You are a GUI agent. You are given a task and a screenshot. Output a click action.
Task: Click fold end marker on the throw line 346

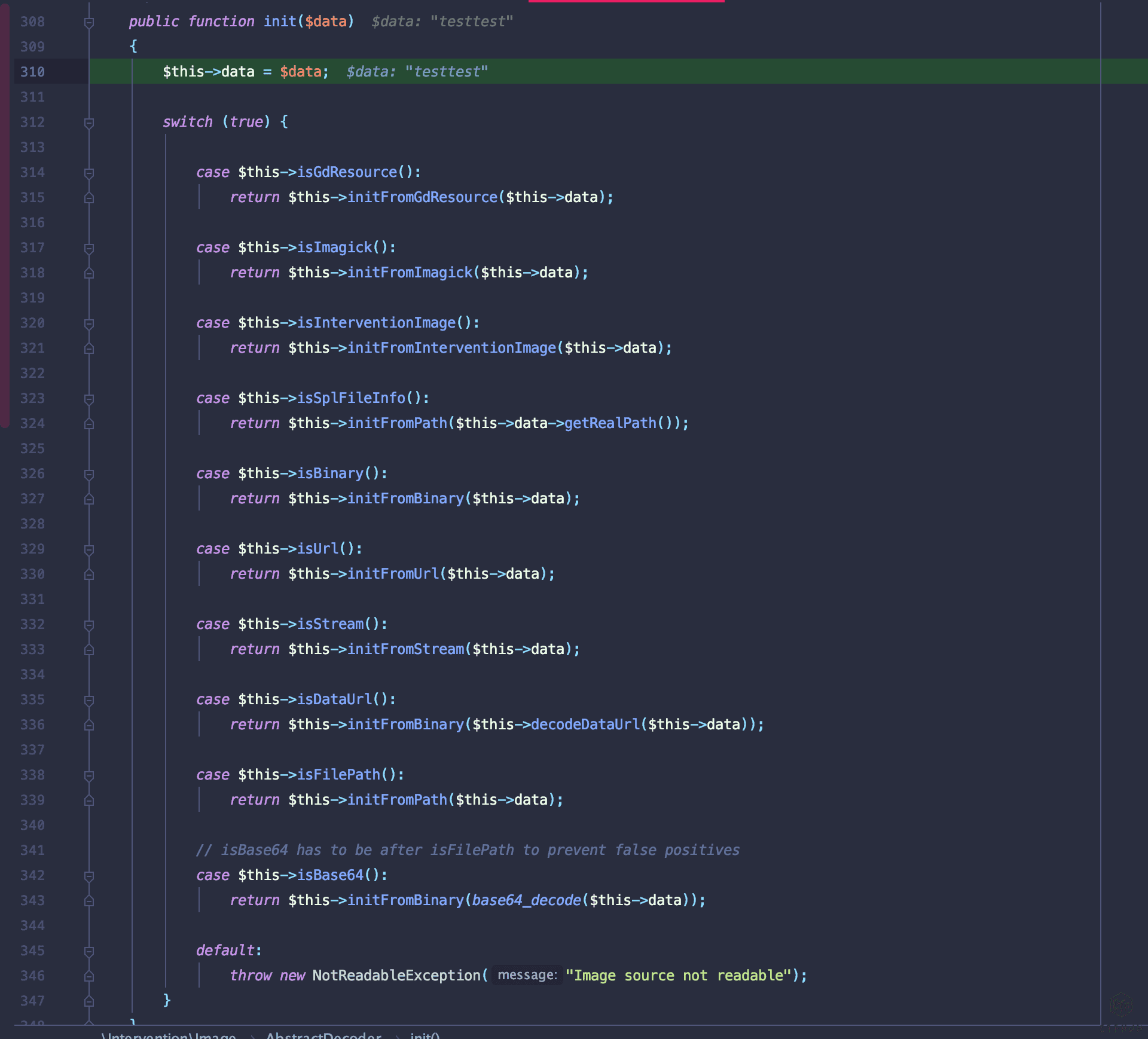(x=89, y=976)
